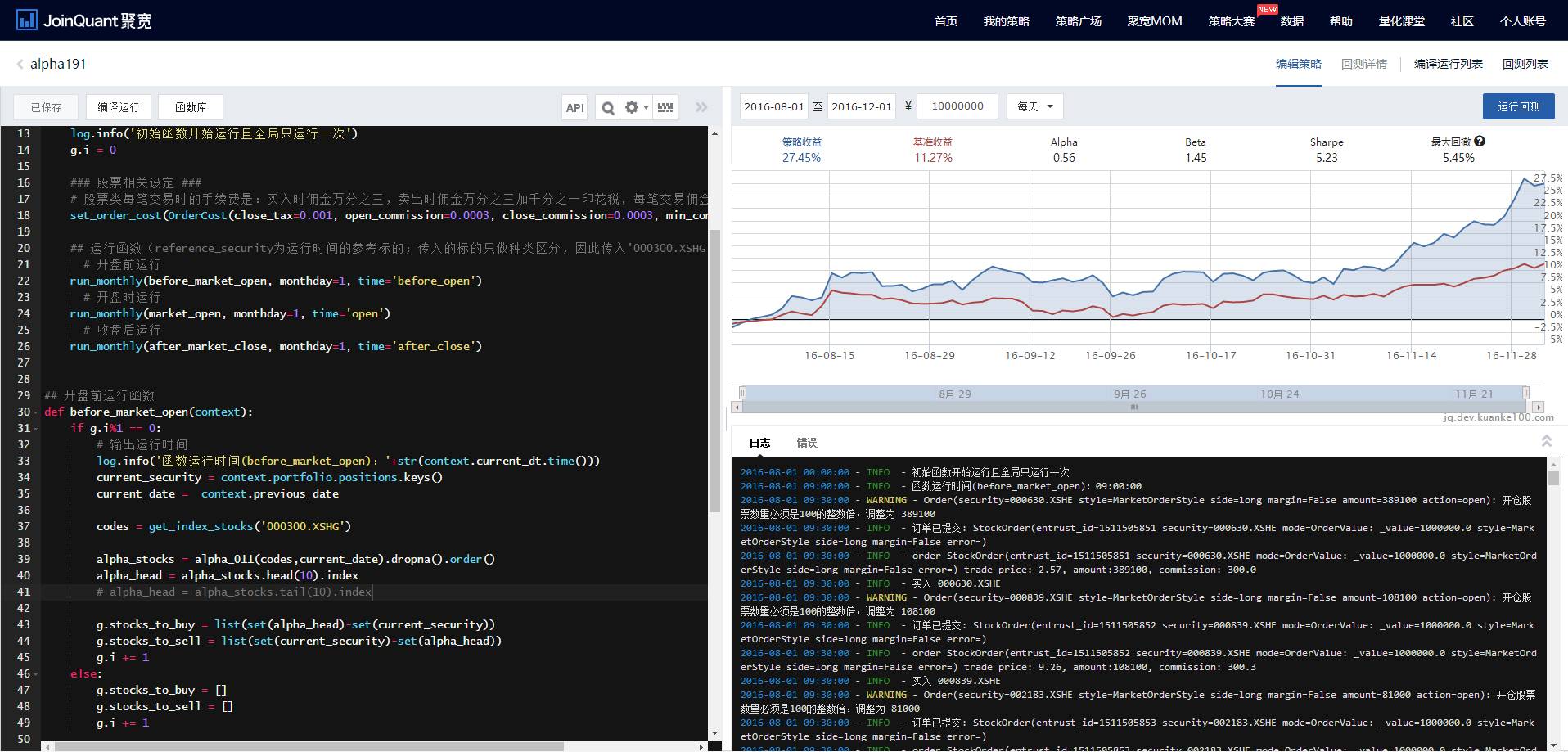Viewport: 1568px width, 752px height.
Task: Click code line 37 get_index_stocks
Action: [x=223, y=526]
